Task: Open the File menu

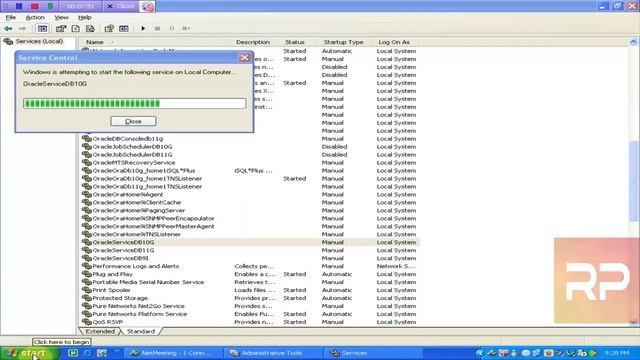Action: [11, 18]
